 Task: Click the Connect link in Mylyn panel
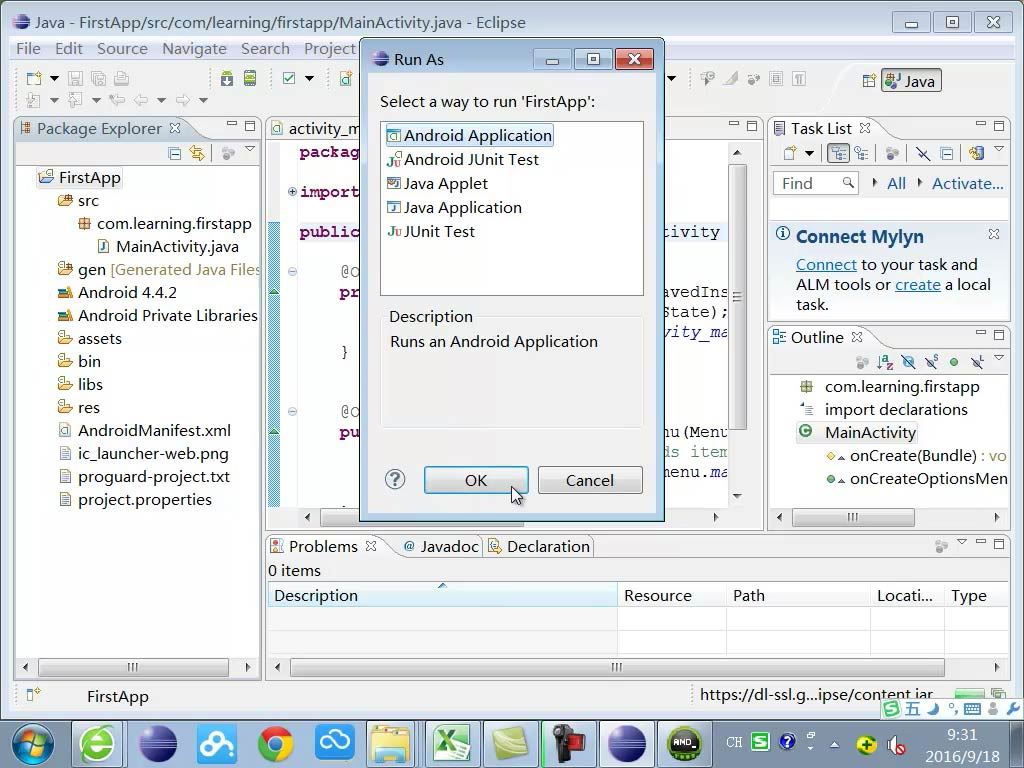click(x=826, y=264)
